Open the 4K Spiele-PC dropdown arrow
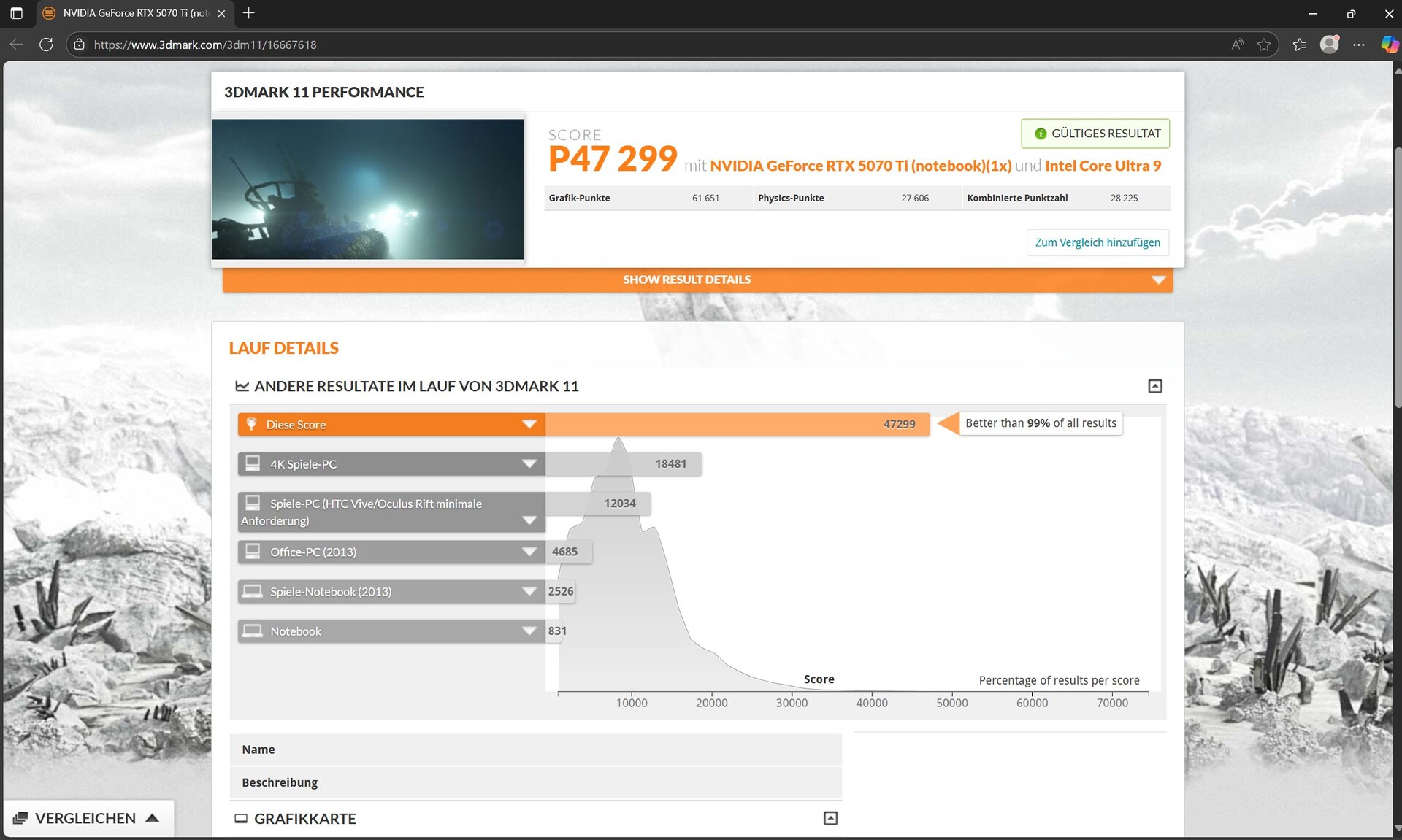This screenshot has width=1402, height=840. [x=529, y=463]
